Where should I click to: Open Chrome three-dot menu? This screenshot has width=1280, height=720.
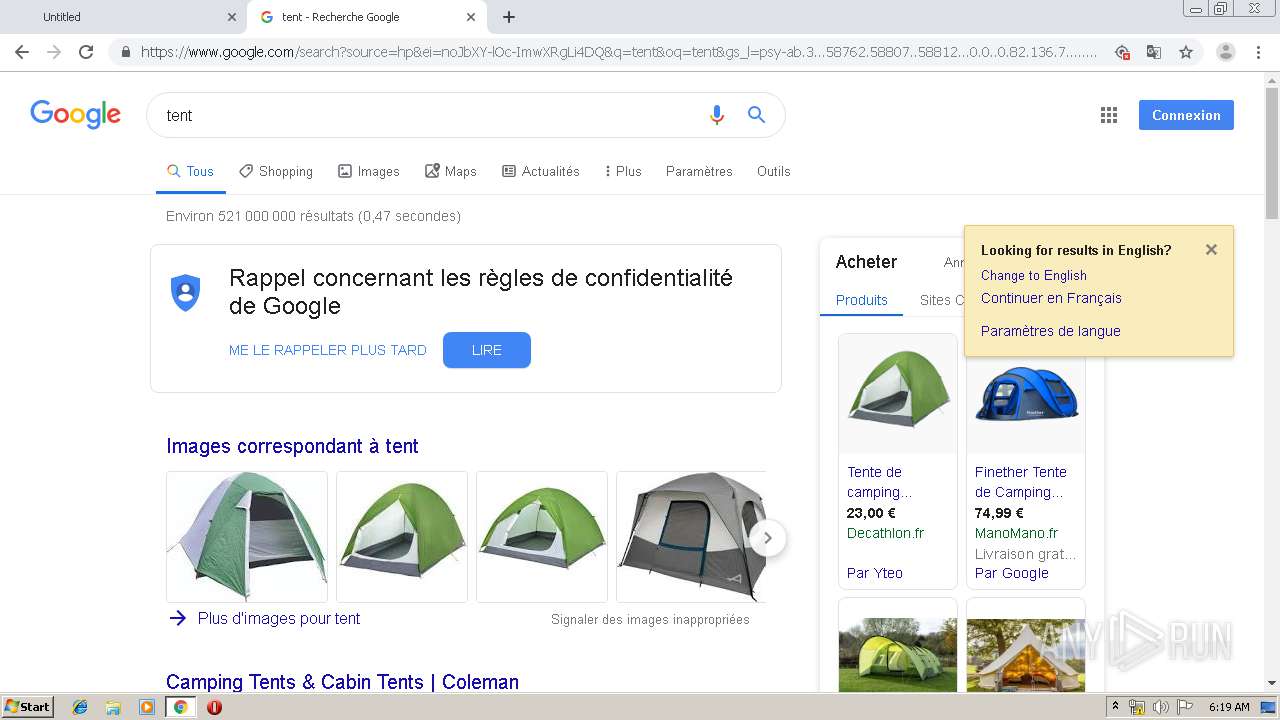pos(1258,52)
